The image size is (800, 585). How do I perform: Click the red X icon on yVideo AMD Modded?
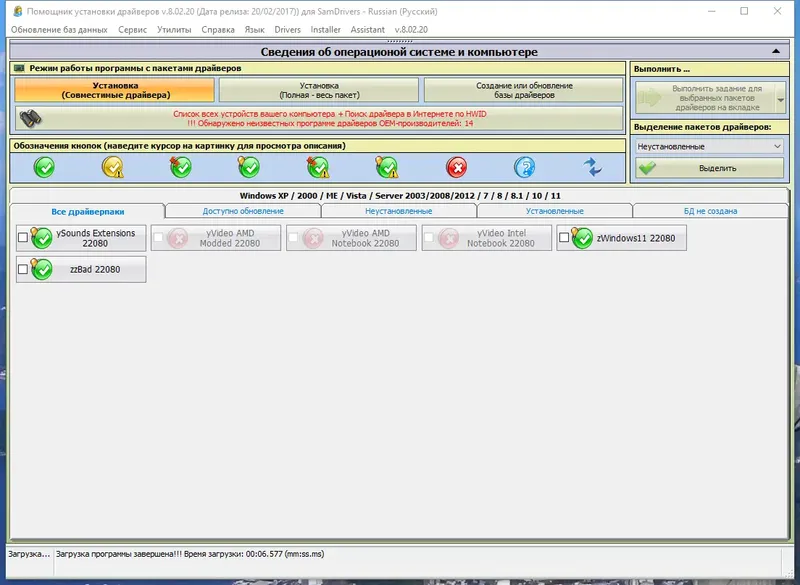(178, 238)
